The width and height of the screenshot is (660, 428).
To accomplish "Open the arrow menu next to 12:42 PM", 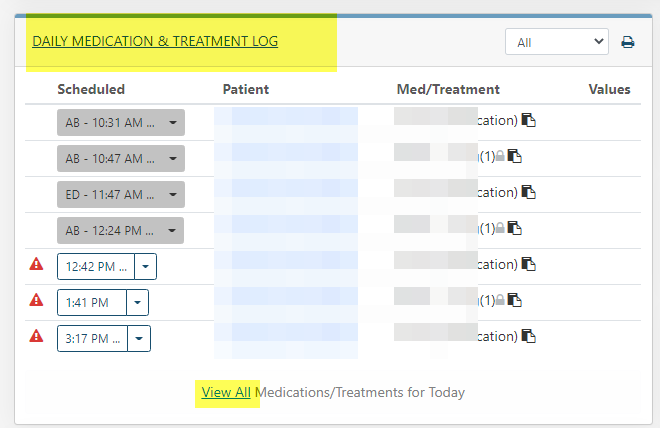I will pyautogui.click(x=145, y=266).
